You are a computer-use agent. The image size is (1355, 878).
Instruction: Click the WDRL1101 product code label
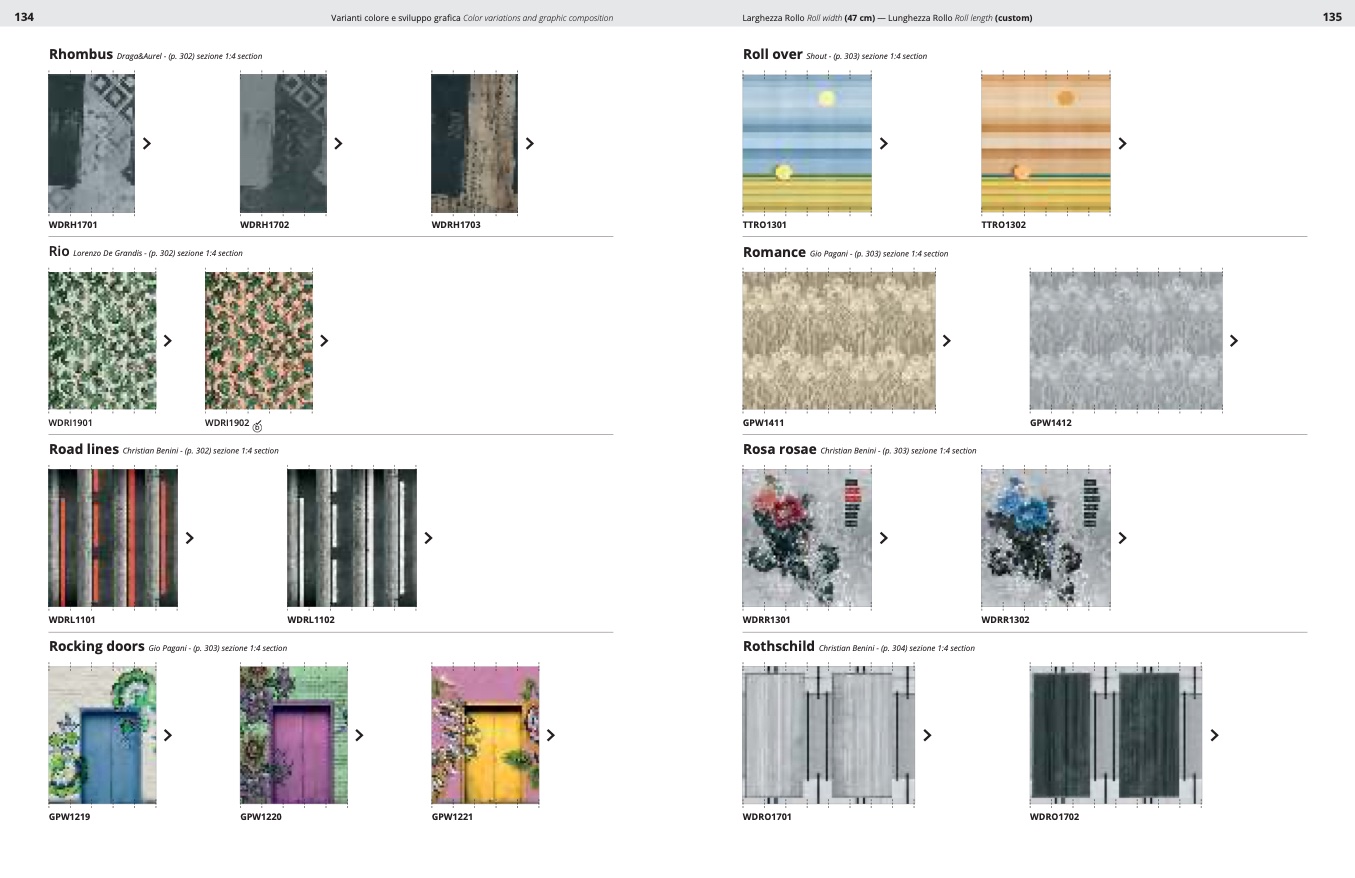[72, 620]
